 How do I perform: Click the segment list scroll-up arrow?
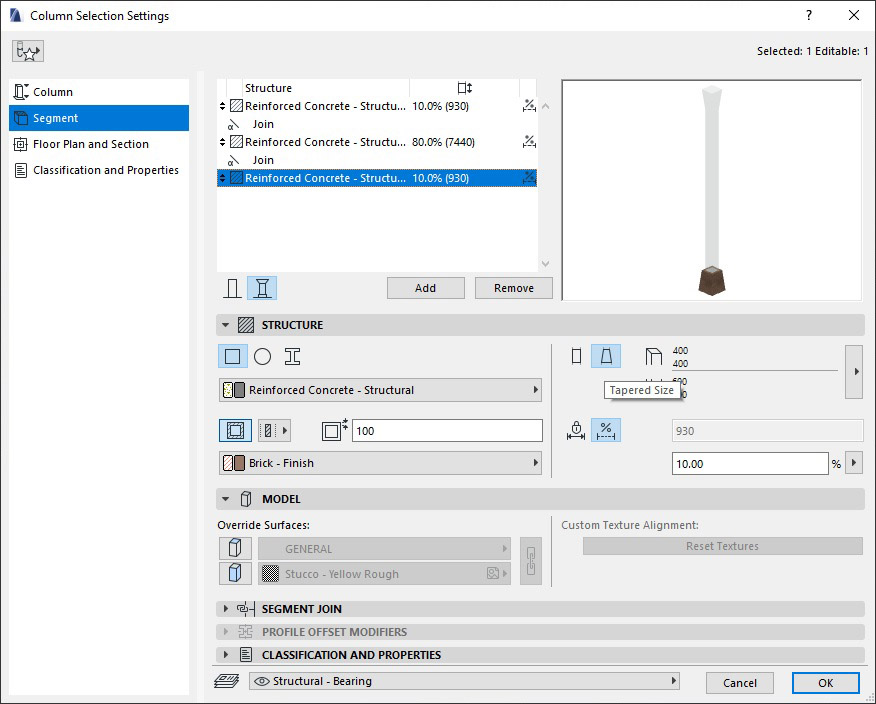[x=546, y=106]
